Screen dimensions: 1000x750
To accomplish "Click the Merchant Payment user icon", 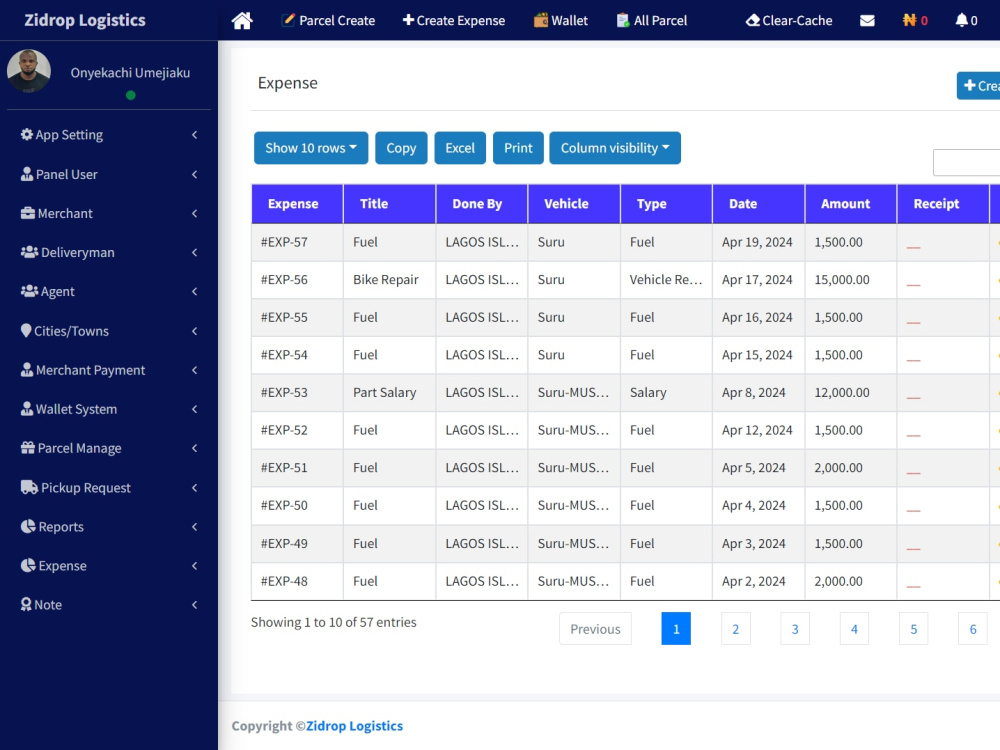I will tap(27, 369).
